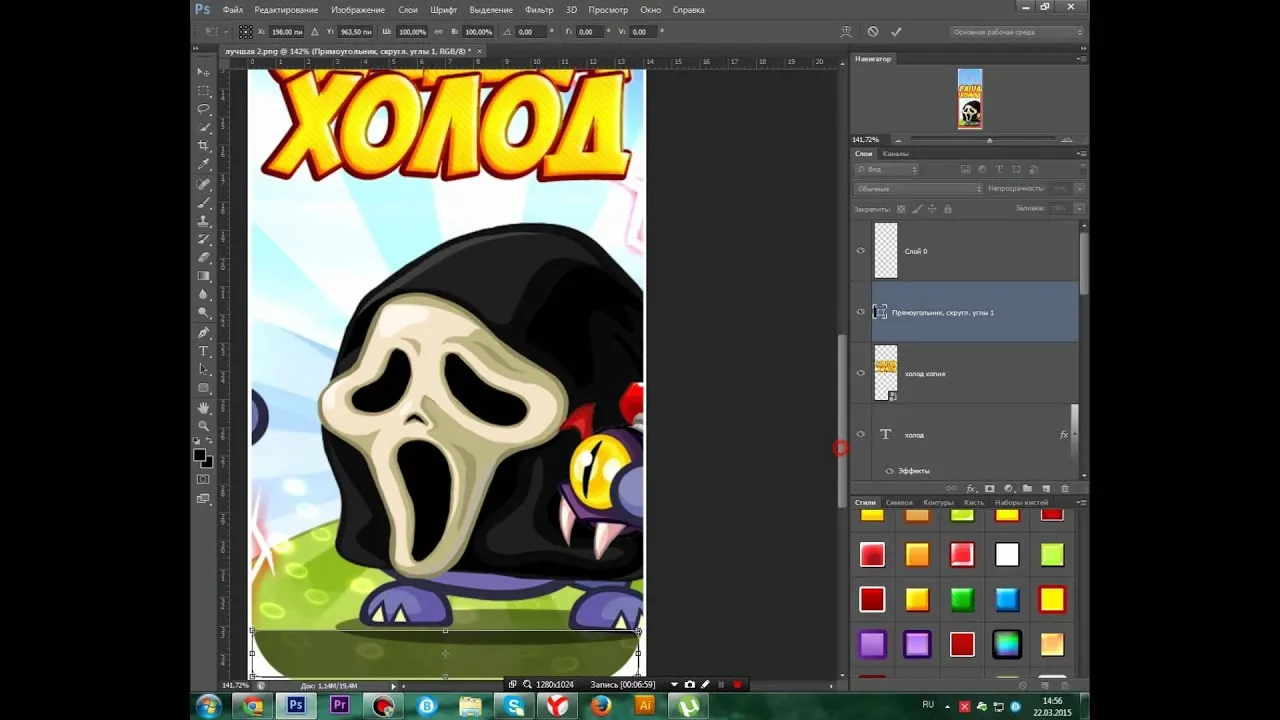Toggle lock position
The height and width of the screenshot is (720, 1280).
click(x=932, y=209)
